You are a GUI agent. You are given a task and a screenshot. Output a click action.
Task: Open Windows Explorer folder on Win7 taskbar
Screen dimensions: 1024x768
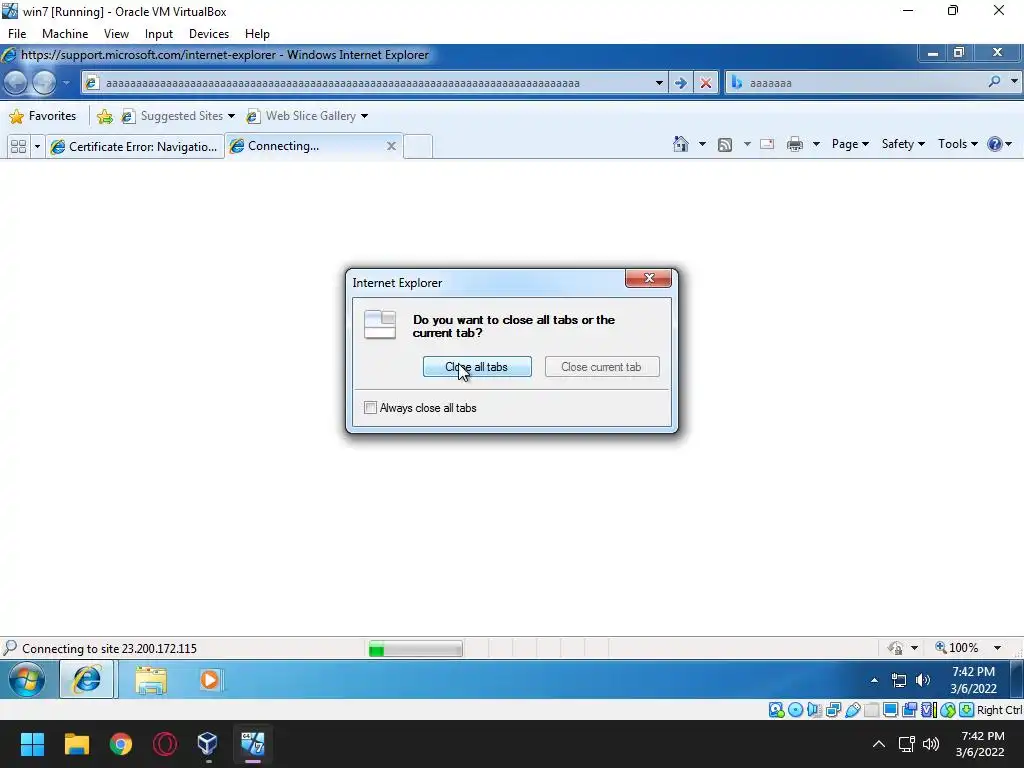[x=151, y=680]
